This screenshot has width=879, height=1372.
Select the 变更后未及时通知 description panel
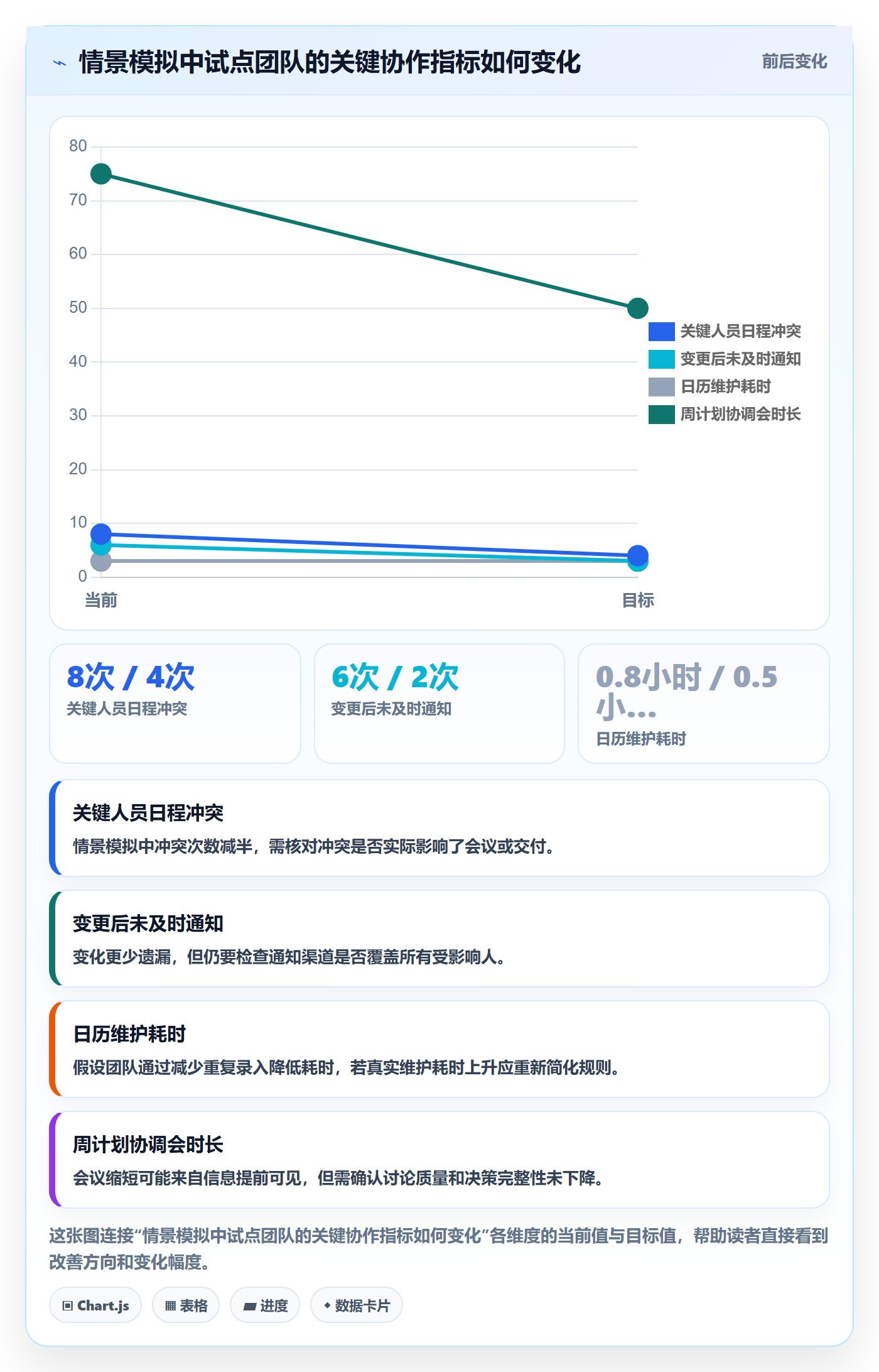[x=439, y=939]
